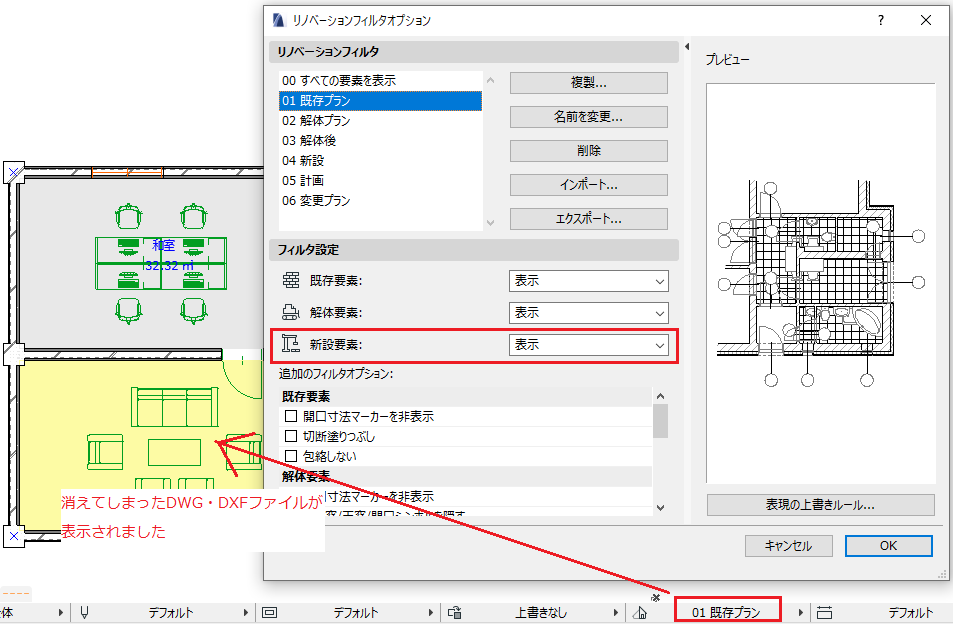
Task: Click the OK button
Action: (889, 546)
